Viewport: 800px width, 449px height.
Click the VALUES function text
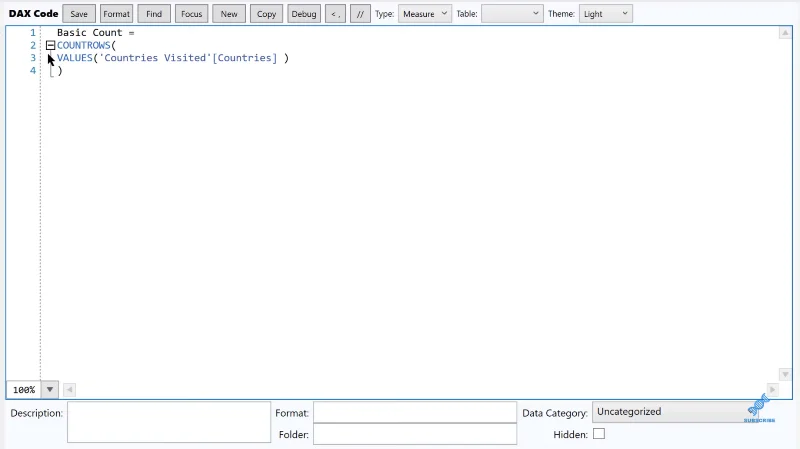(x=74, y=58)
